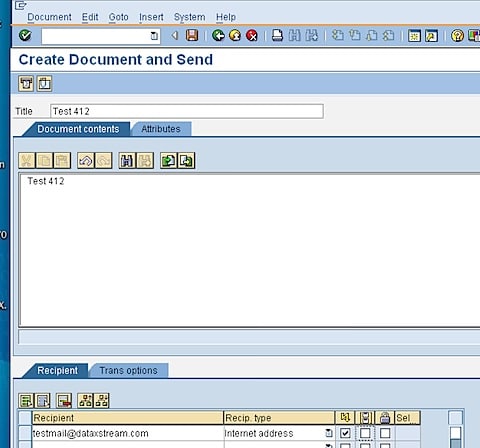
Task: Click the red Cancel icon
Action: [x=252, y=35]
